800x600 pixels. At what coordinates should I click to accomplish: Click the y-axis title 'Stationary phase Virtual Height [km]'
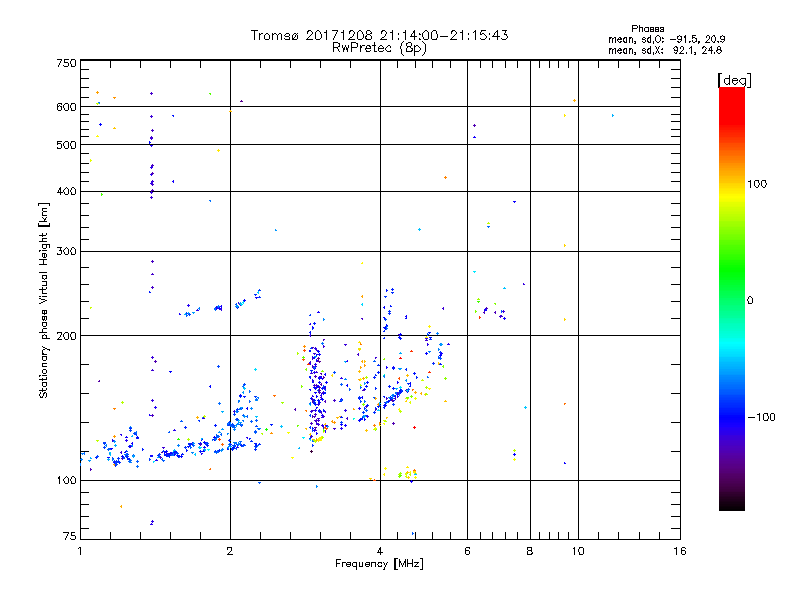click(44, 301)
